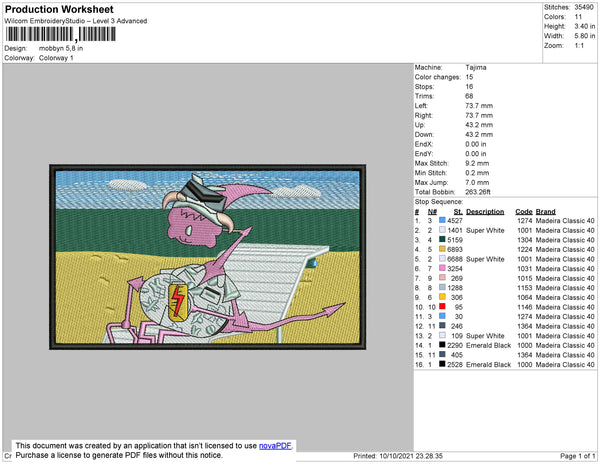Click the 'Description' column header
The image size is (600, 464).
point(485,212)
